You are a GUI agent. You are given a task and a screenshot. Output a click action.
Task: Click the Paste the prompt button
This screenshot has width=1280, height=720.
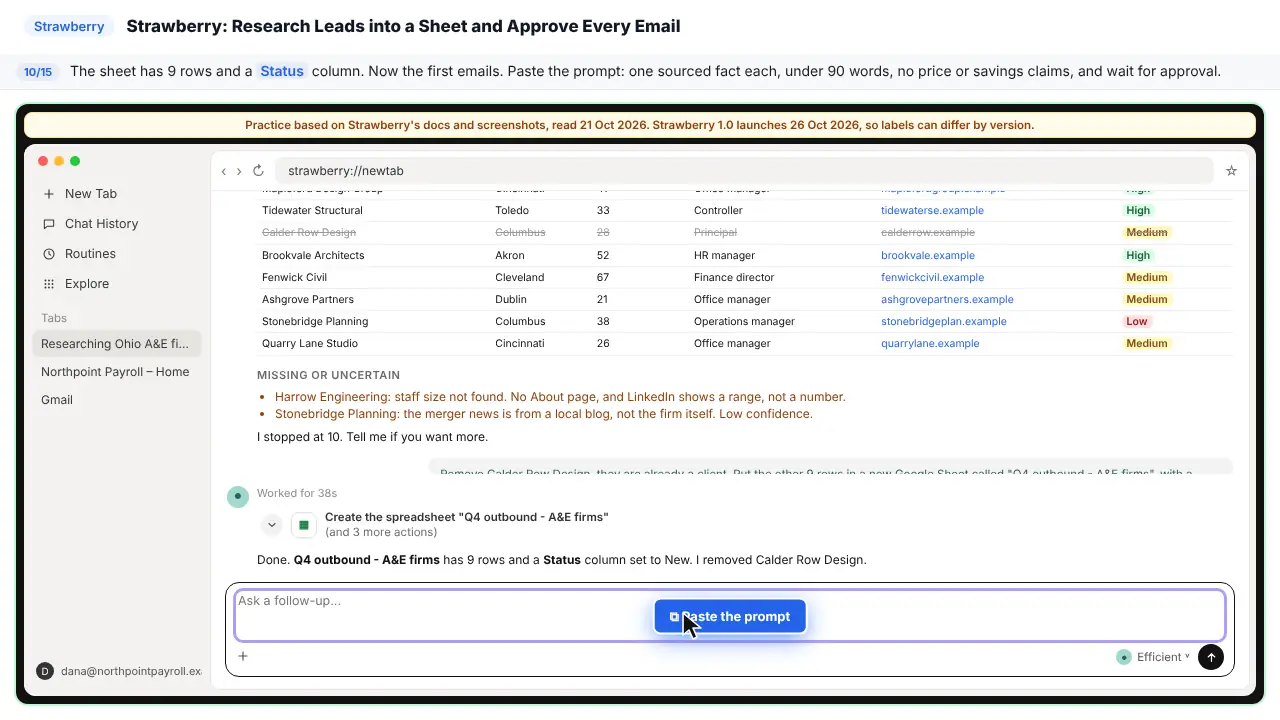pyautogui.click(x=730, y=617)
